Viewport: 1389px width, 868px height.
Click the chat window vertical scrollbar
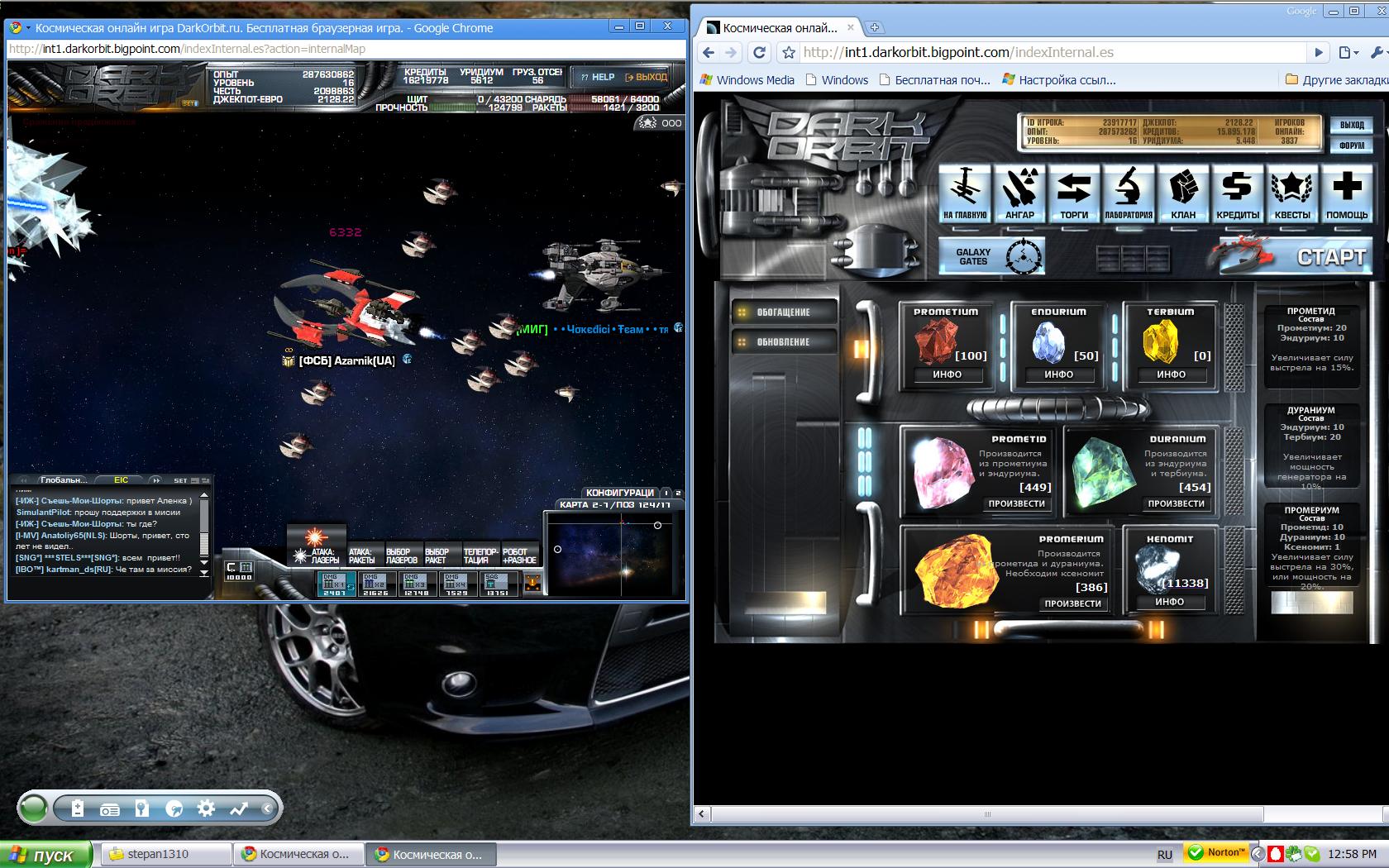203,533
